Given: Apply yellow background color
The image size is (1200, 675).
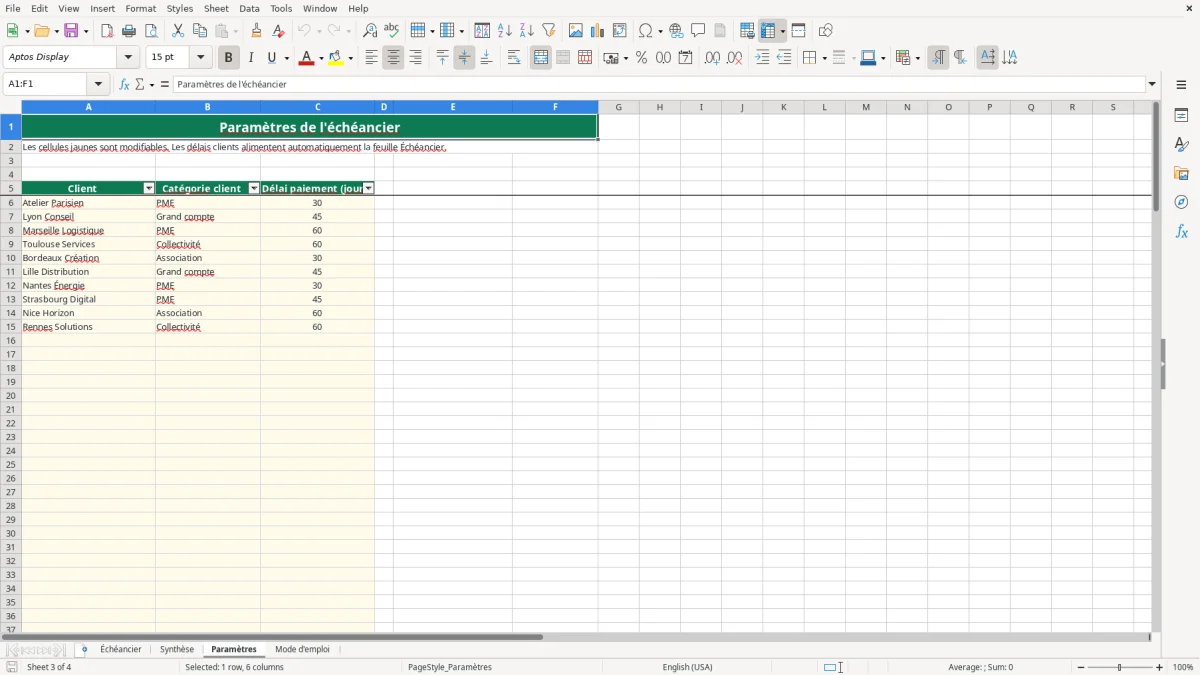Looking at the screenshot, I should [336, 58].
